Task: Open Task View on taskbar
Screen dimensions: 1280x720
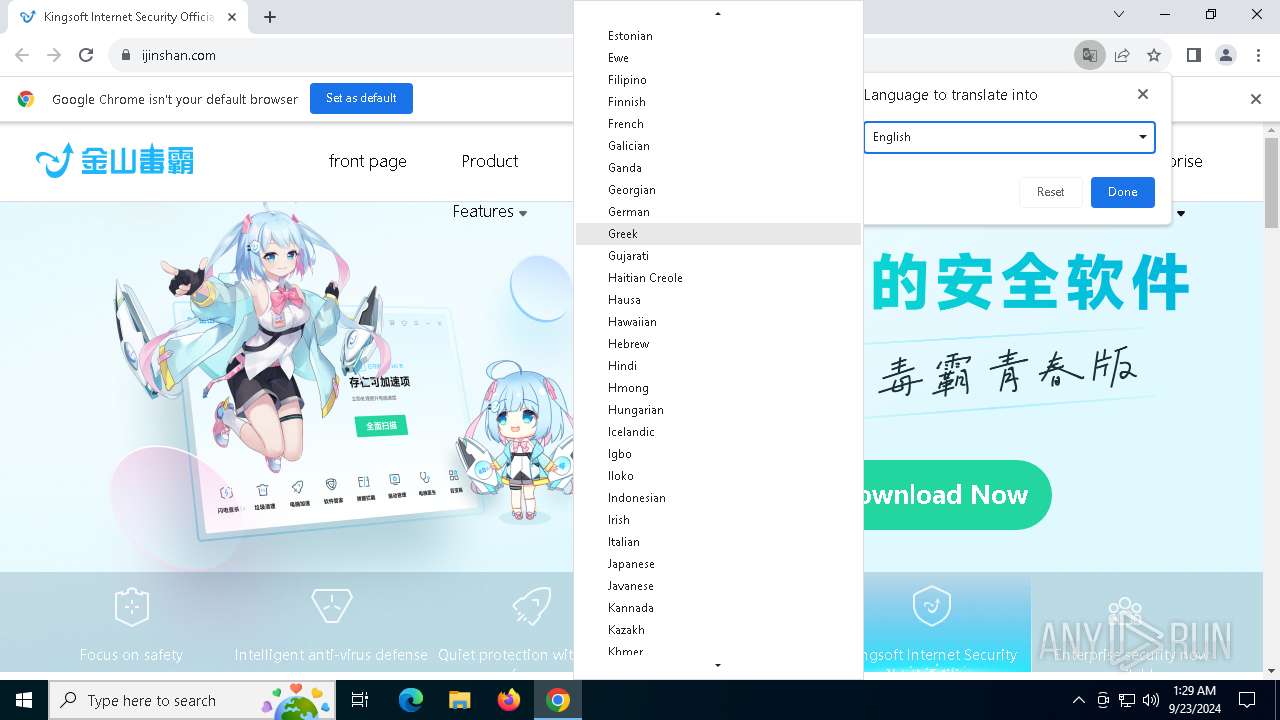Action: 360,700
